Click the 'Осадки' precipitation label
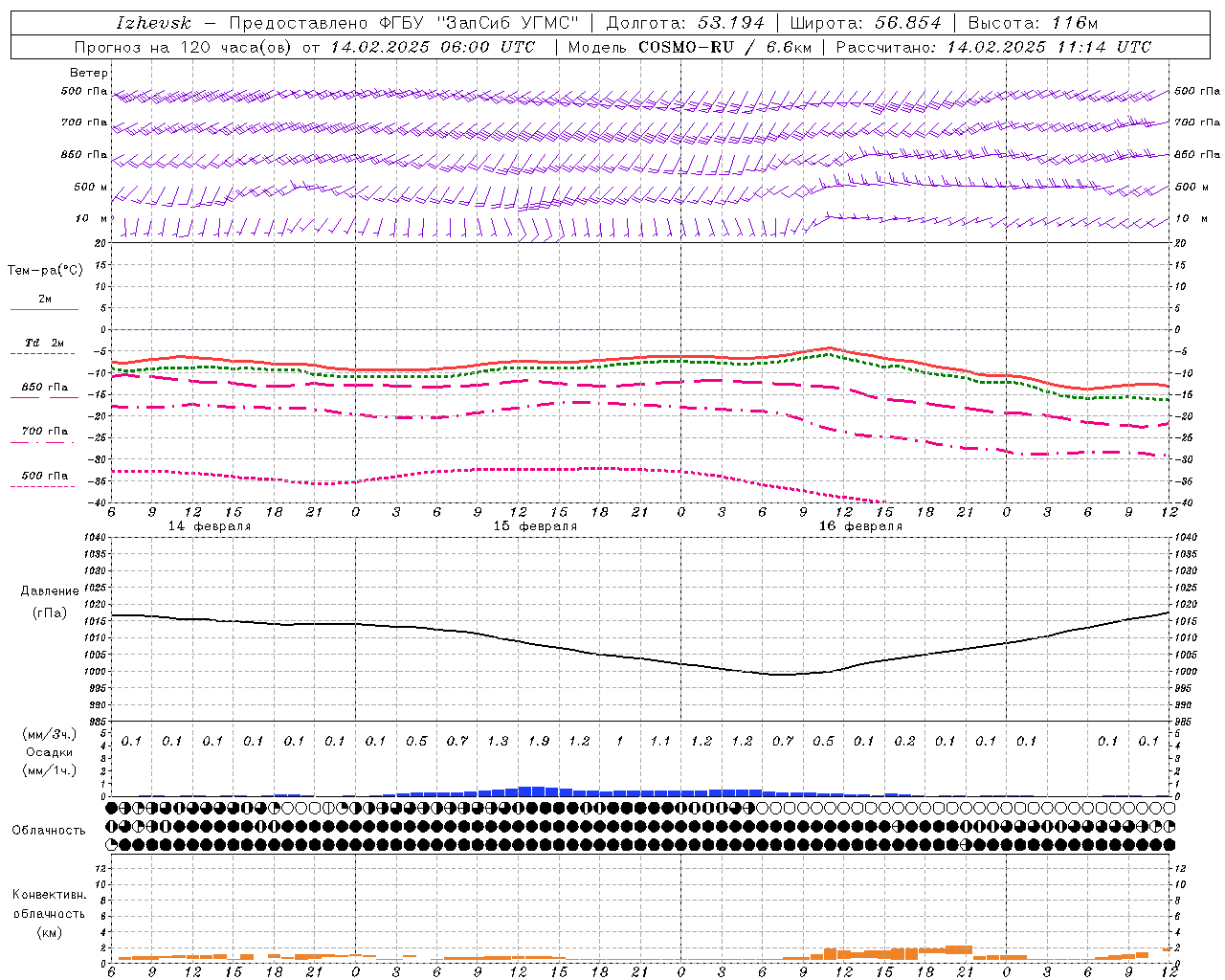Screen dimensions: 1225x980 tap(50, 752)
